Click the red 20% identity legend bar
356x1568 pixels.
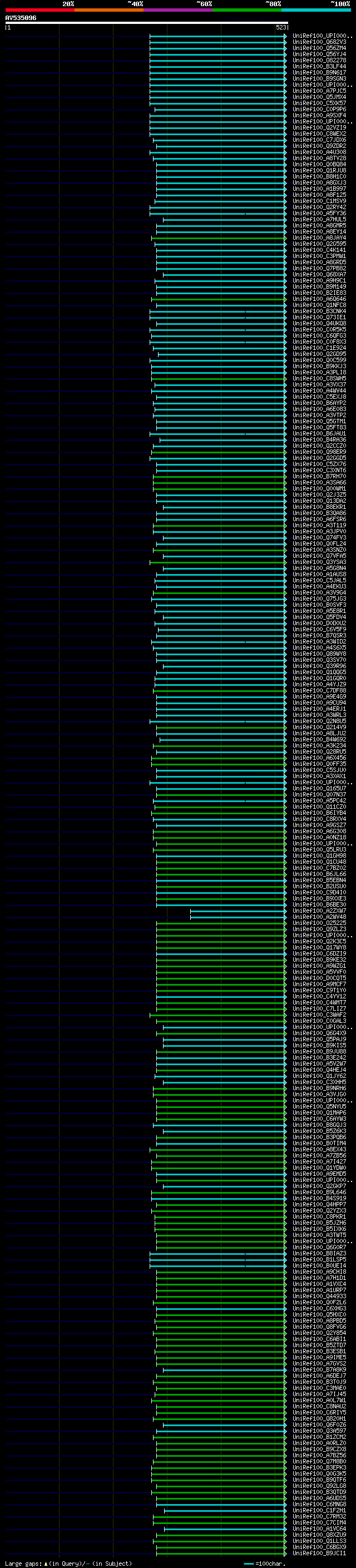tap(40, 10)
